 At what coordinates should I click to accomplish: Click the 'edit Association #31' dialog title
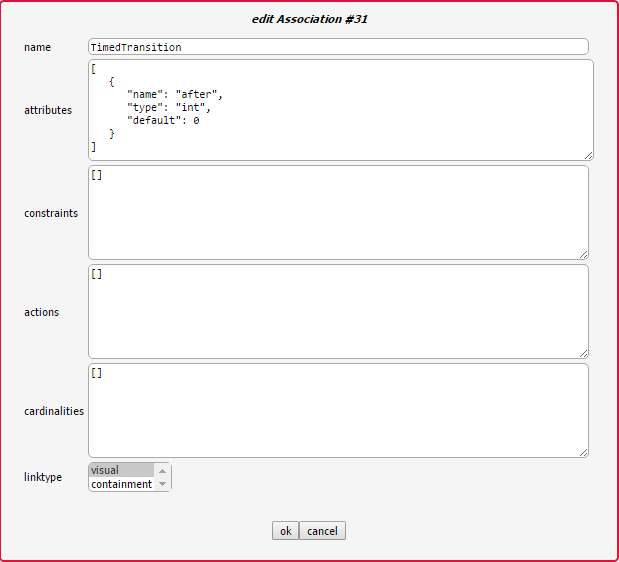coord(309,17)
